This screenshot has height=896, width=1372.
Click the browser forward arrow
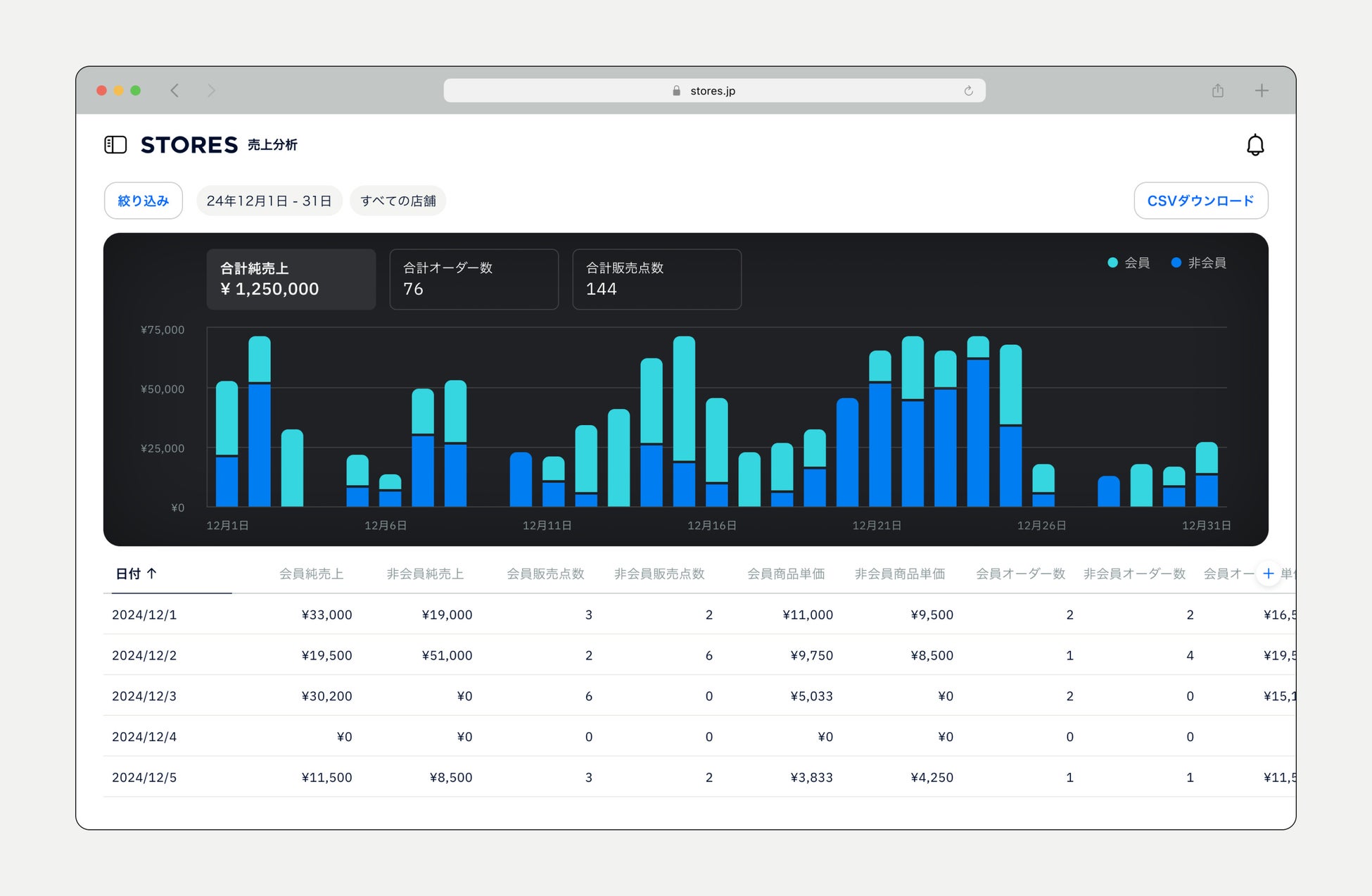coord(211,91)
